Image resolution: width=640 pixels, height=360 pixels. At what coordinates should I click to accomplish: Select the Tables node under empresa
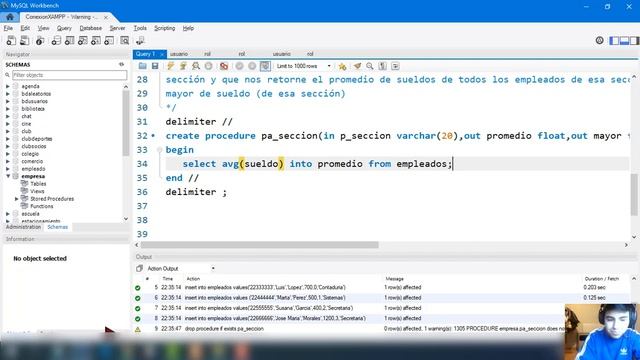(38, 184)
